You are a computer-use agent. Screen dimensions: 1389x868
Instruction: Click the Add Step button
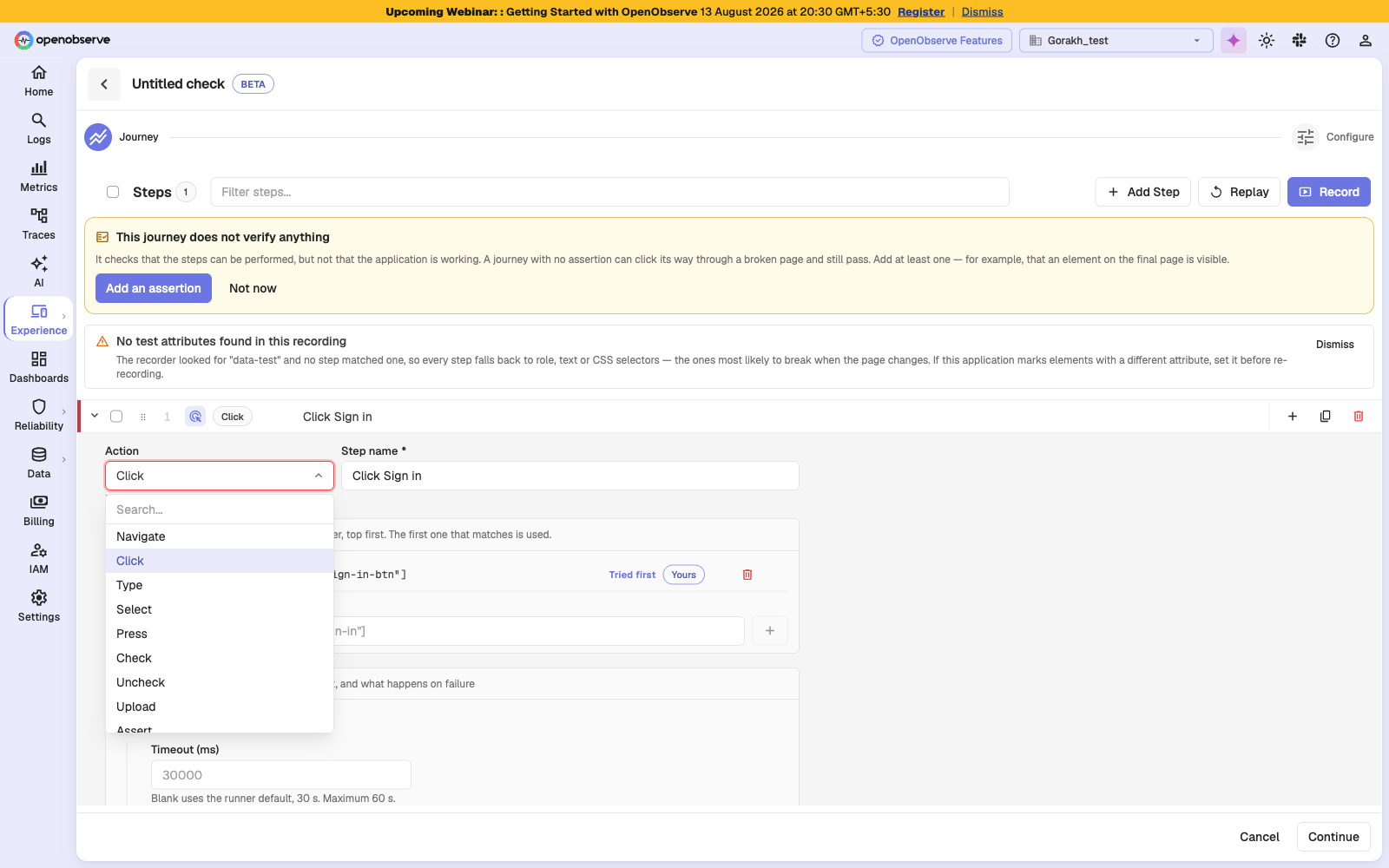point(1143,192)
